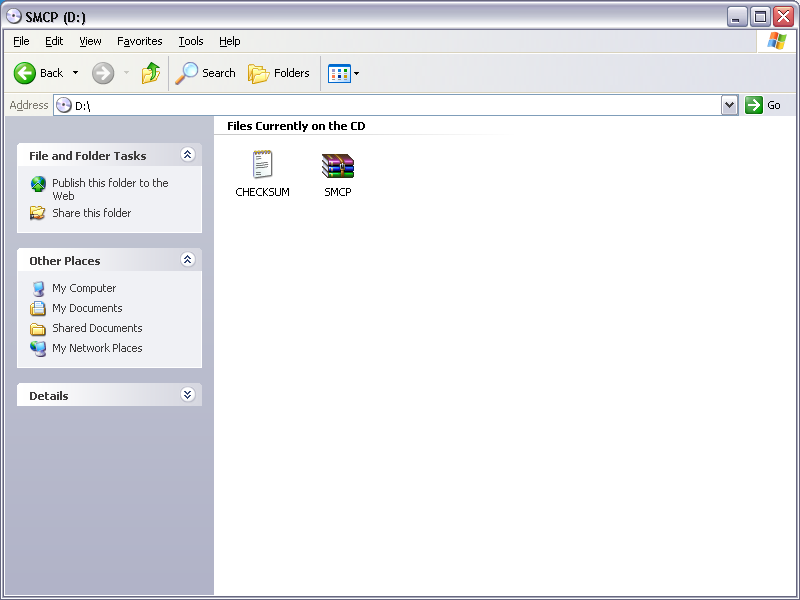Image resolution: width=800 pixels, height=600 pixels.
Task: Toggle the Folders pane button
Action: point(279,73)
